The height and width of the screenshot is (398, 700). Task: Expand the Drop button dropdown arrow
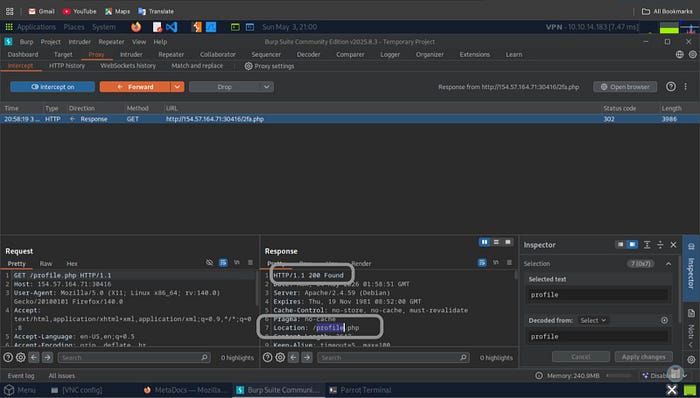click(267, 87)
